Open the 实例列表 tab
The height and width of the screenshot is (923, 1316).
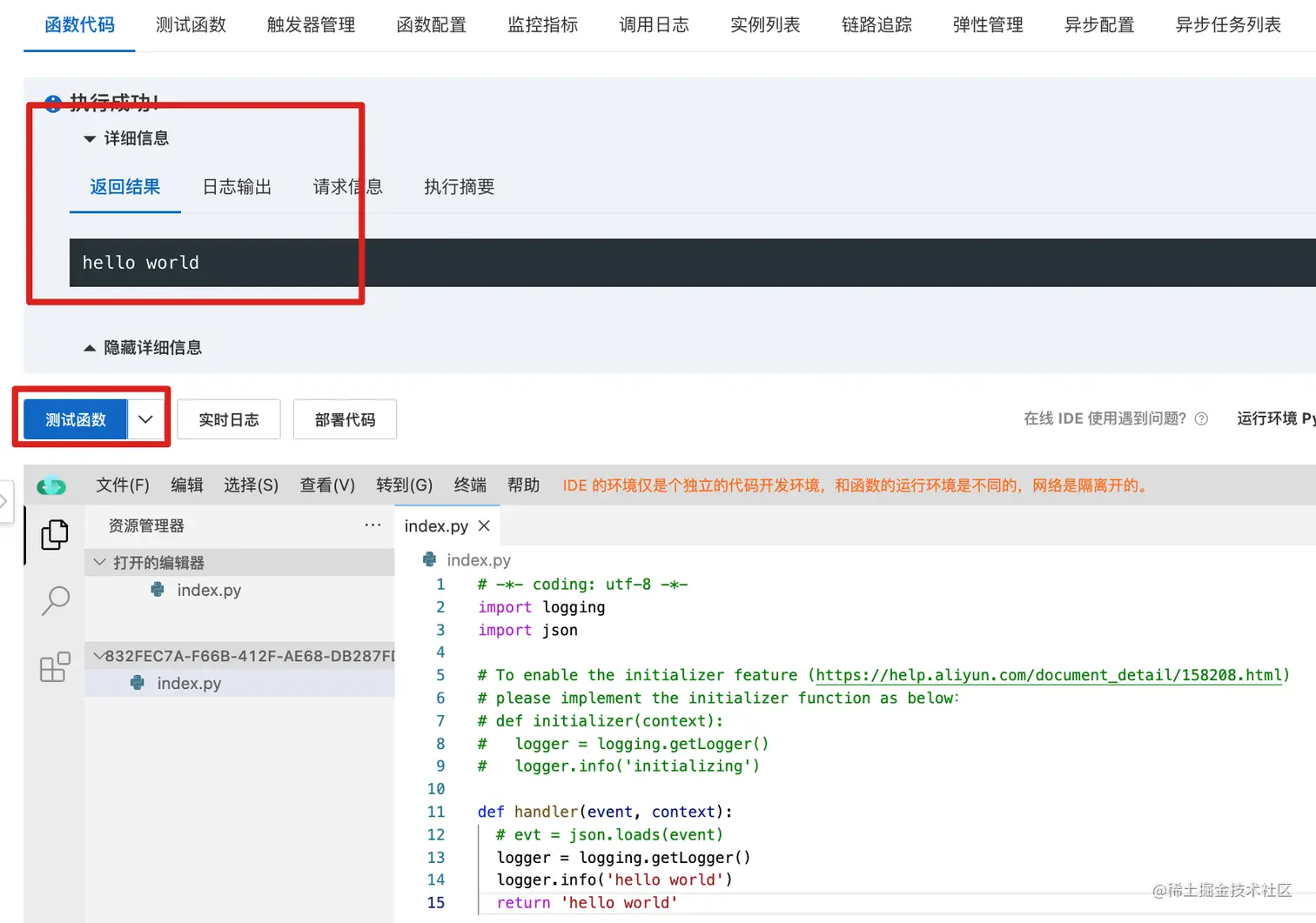pos(765,24)
